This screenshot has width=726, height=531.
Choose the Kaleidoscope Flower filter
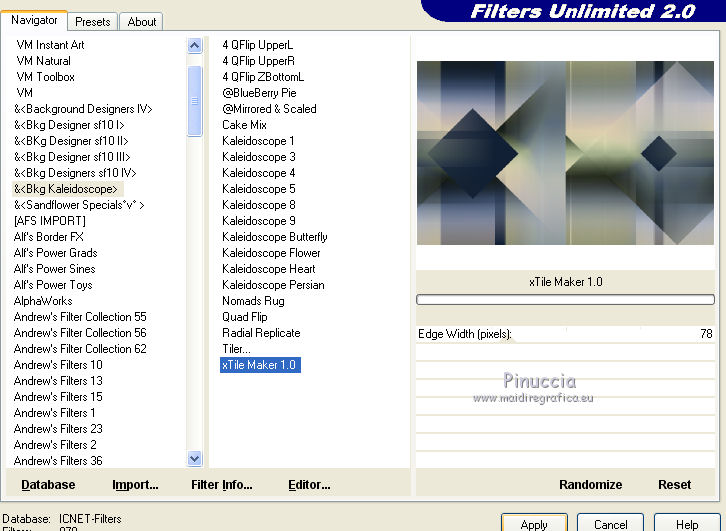point(271,253)
